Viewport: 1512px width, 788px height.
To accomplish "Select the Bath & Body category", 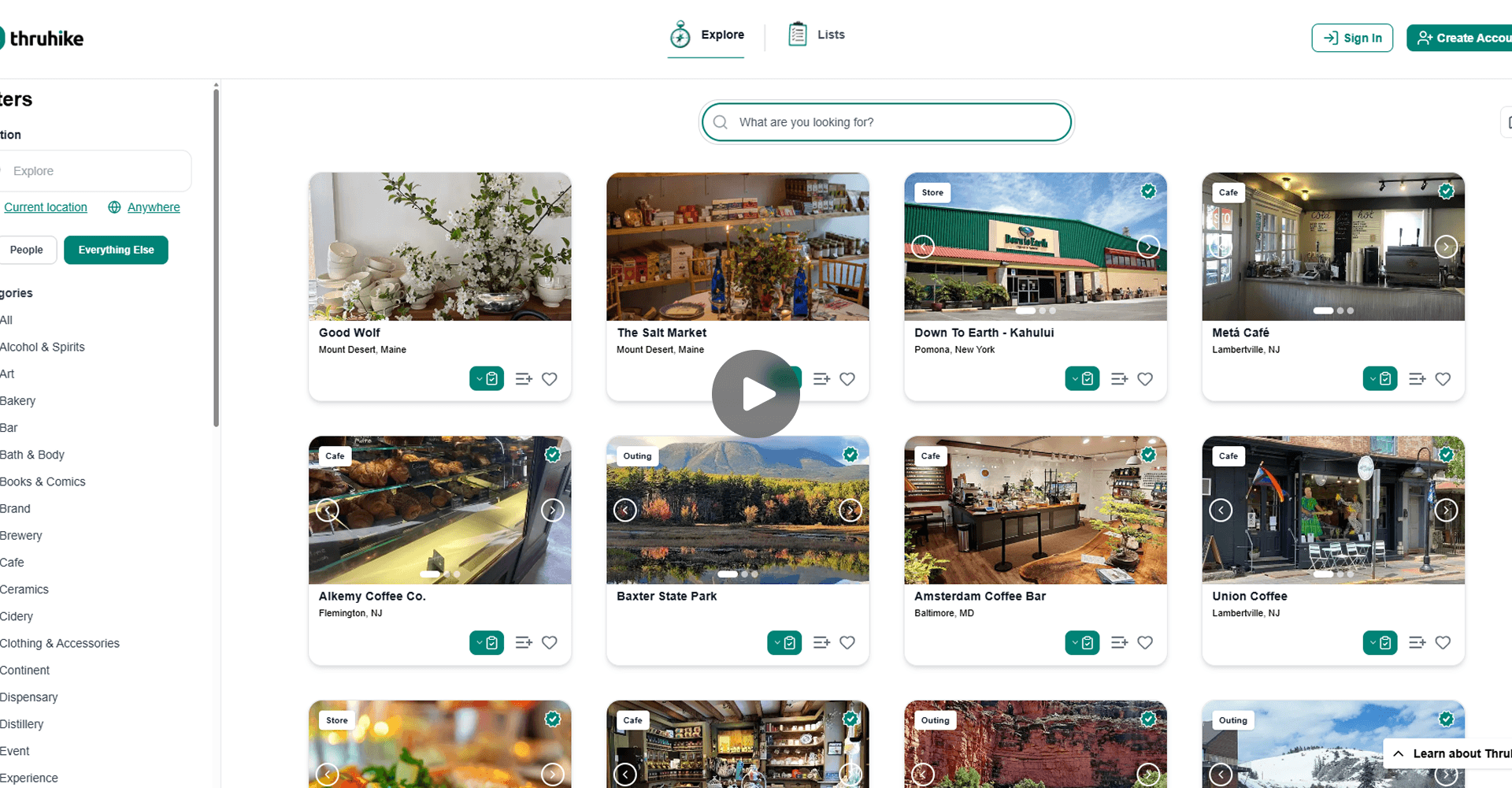I will (32, 455).
